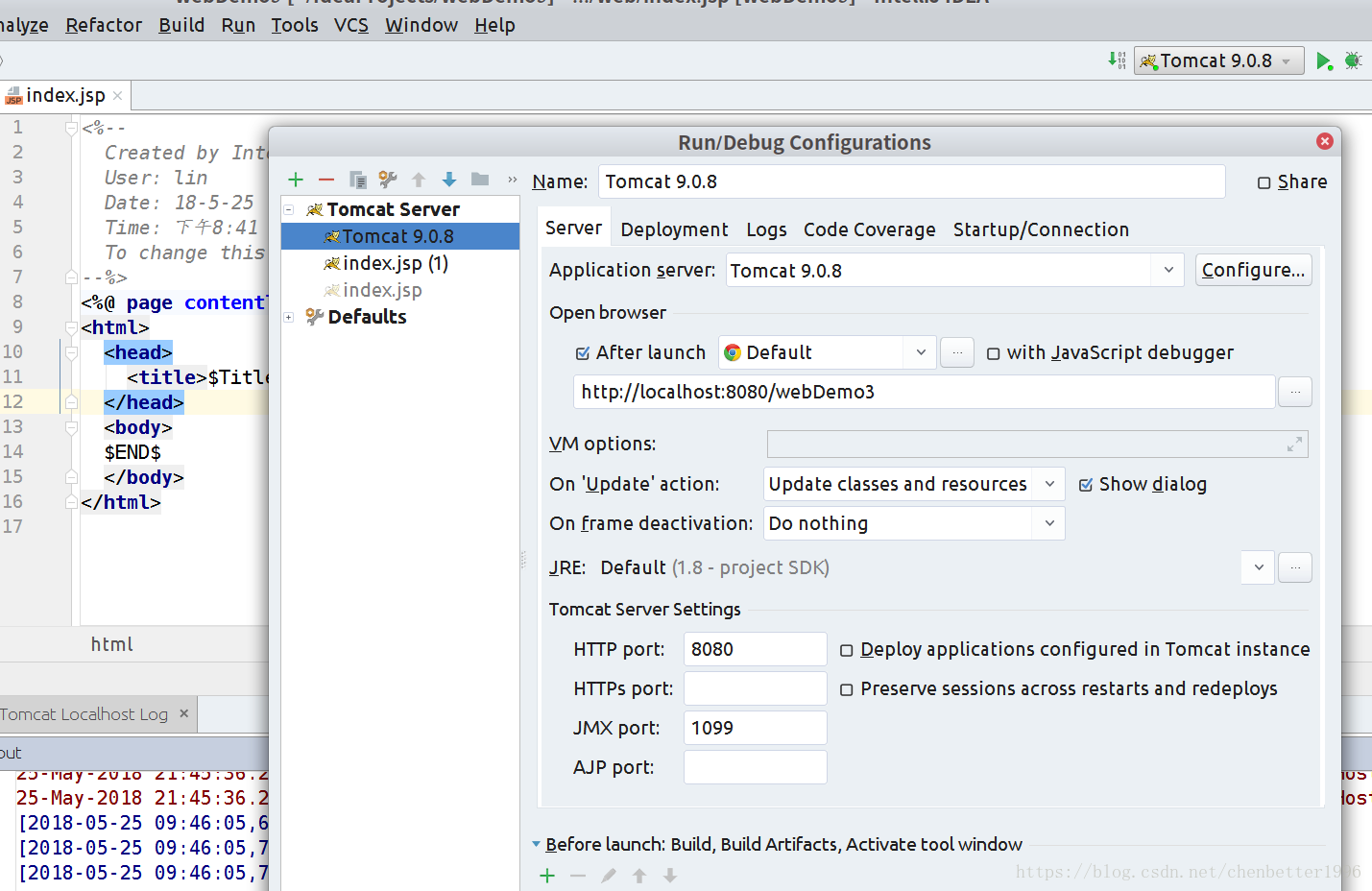1372x891 pixels.
Task: Open the Window menu
Action: (x=421, y=25)
